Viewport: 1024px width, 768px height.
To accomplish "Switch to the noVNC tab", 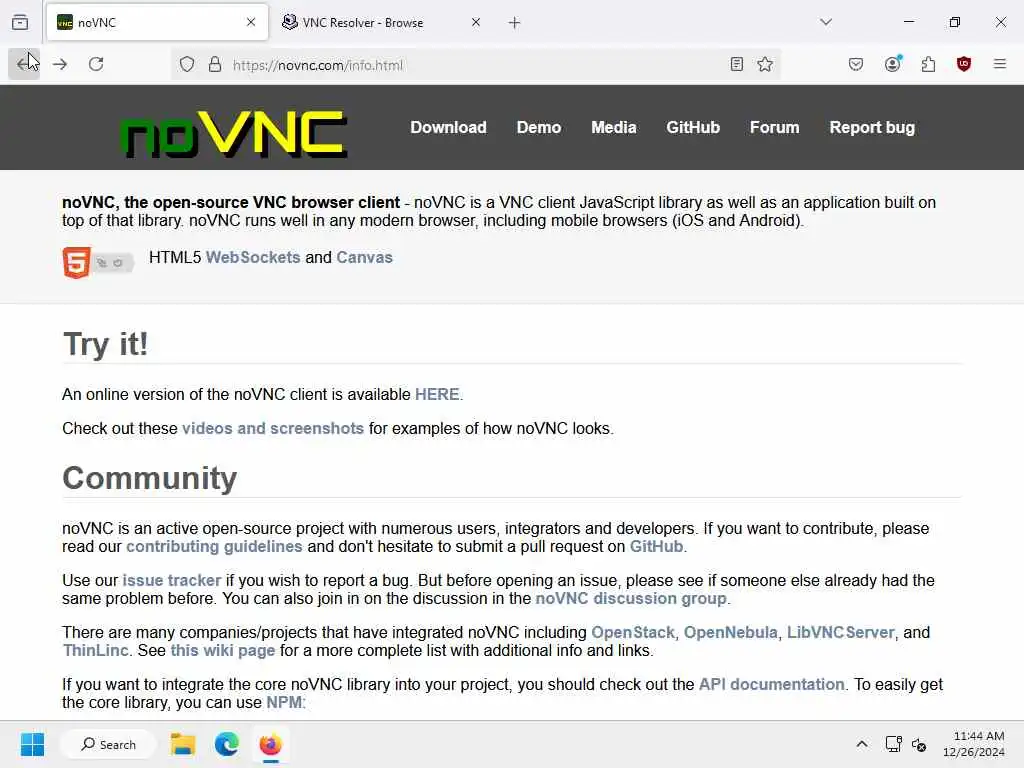I will click(x=157, y=22).
